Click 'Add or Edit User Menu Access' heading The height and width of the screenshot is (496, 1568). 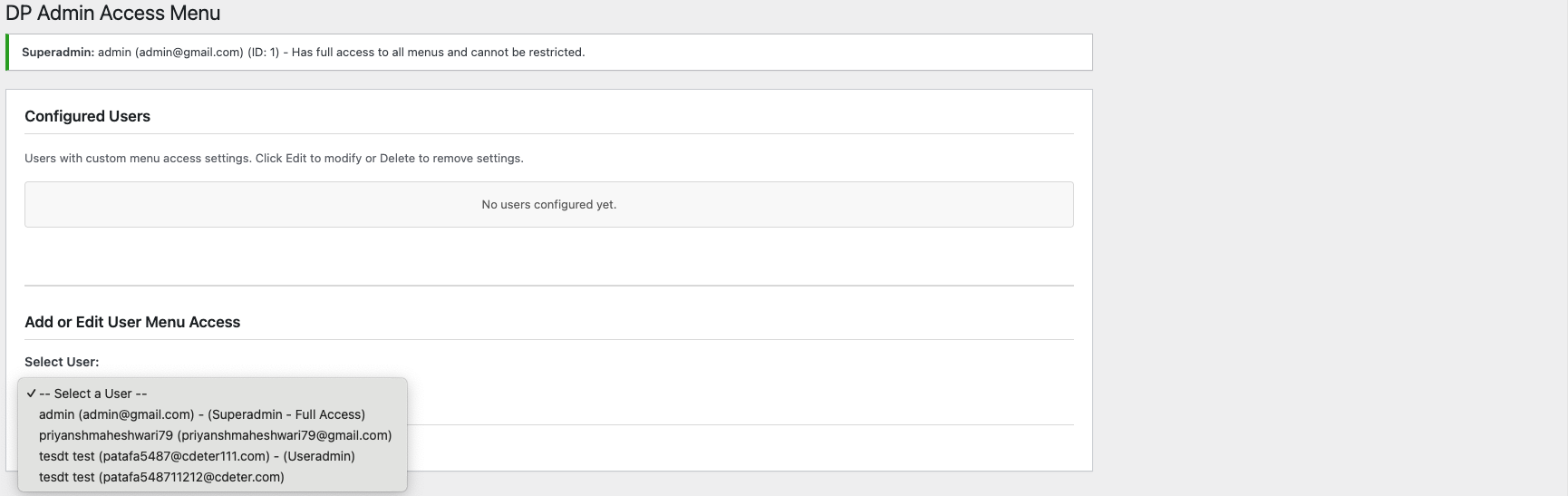[x=132, y=322]
